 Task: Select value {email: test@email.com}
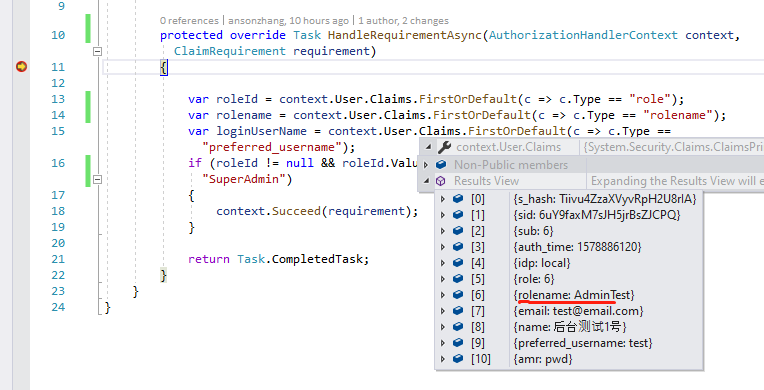[578, 311]
